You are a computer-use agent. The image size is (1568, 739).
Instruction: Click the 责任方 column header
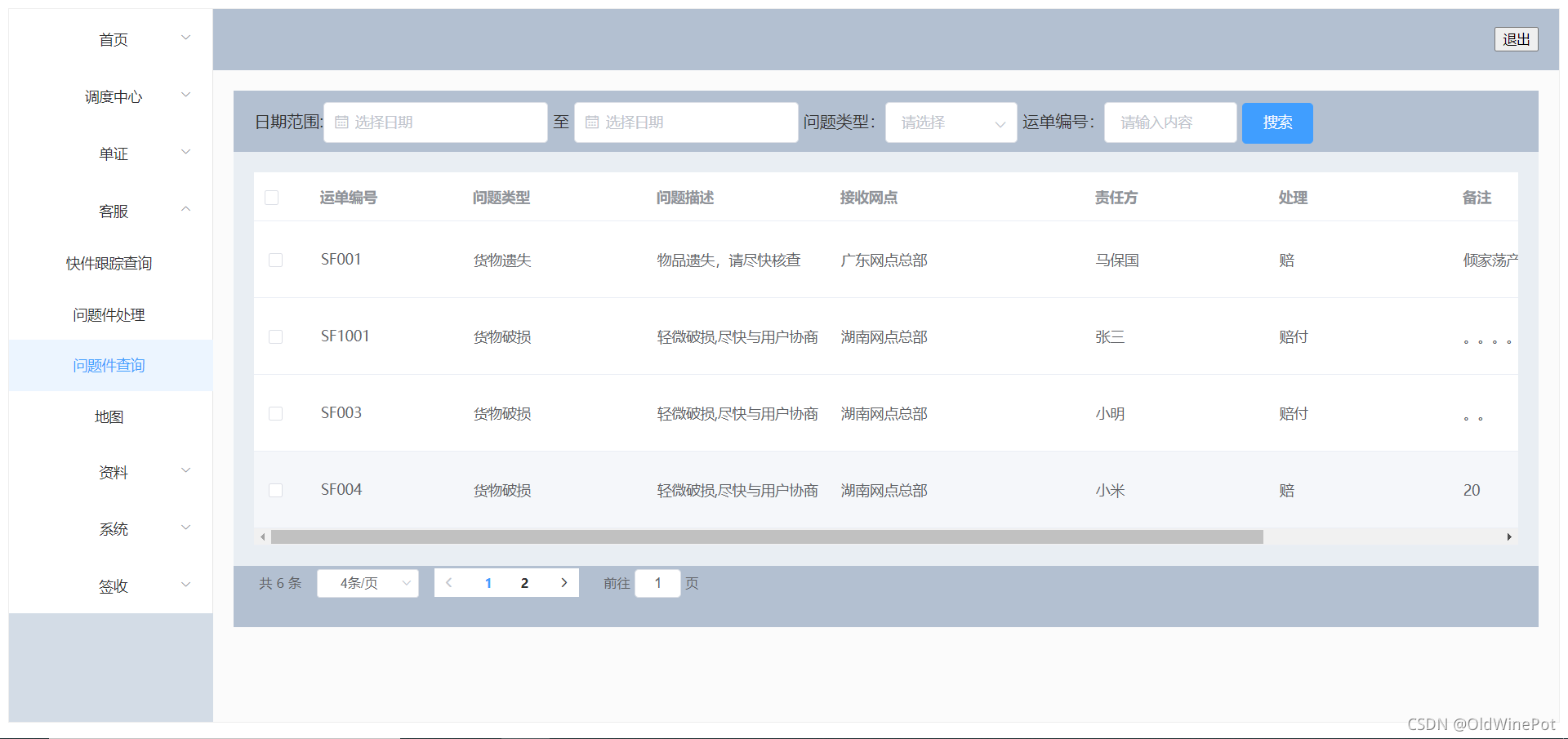pyautogui.click(x=1116, y=198)
